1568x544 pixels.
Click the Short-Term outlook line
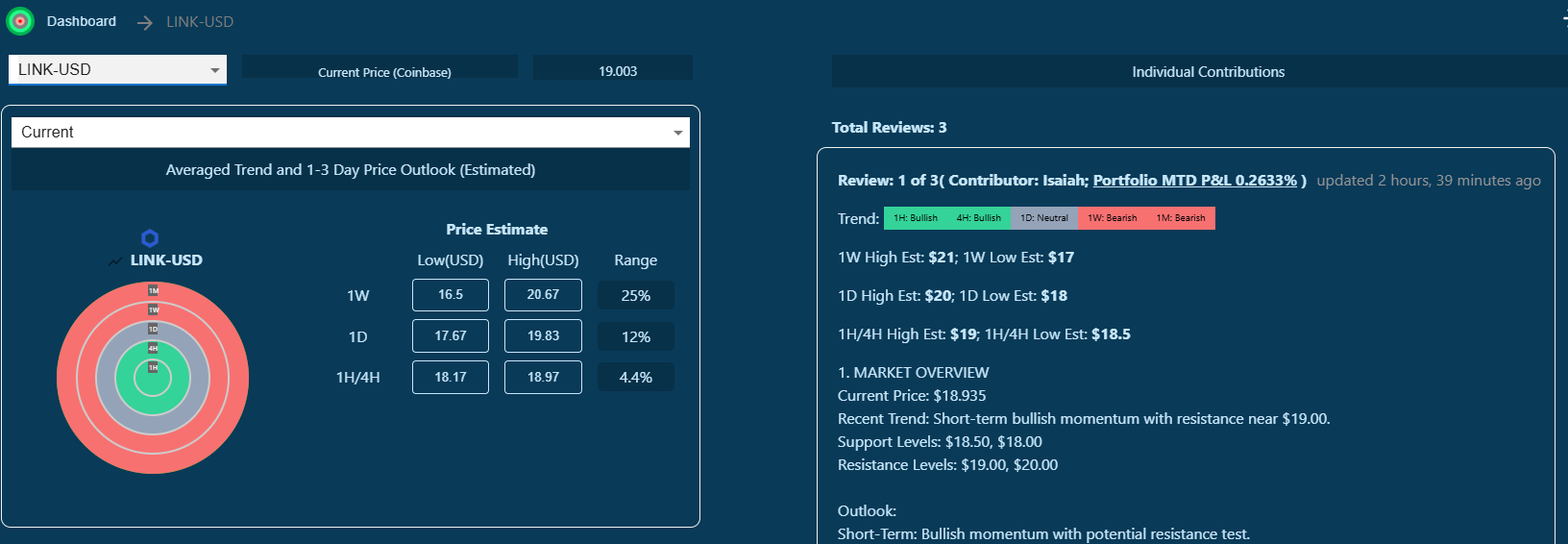pos(1044,534)
